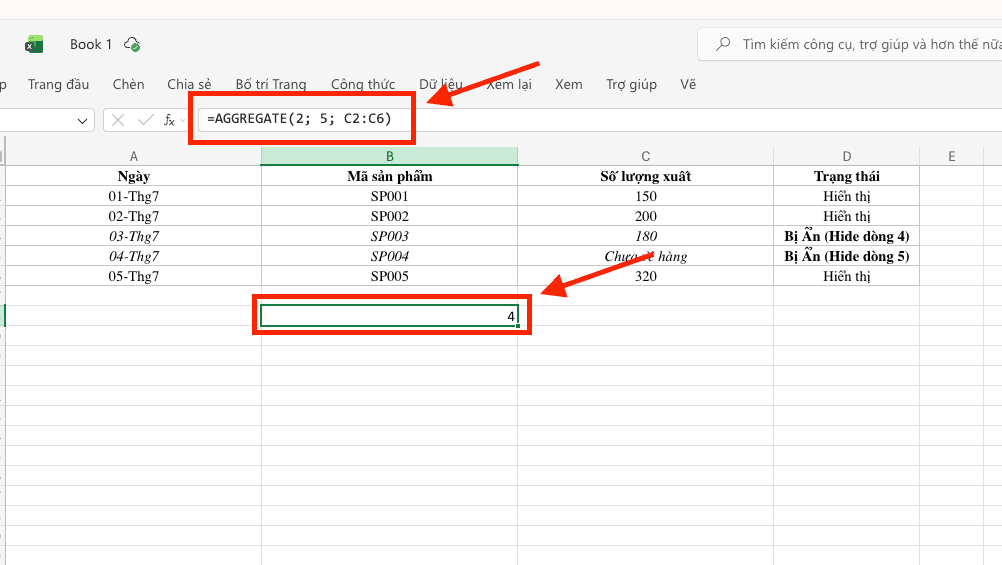Select cell containing SP003

[x=390, y=236]
